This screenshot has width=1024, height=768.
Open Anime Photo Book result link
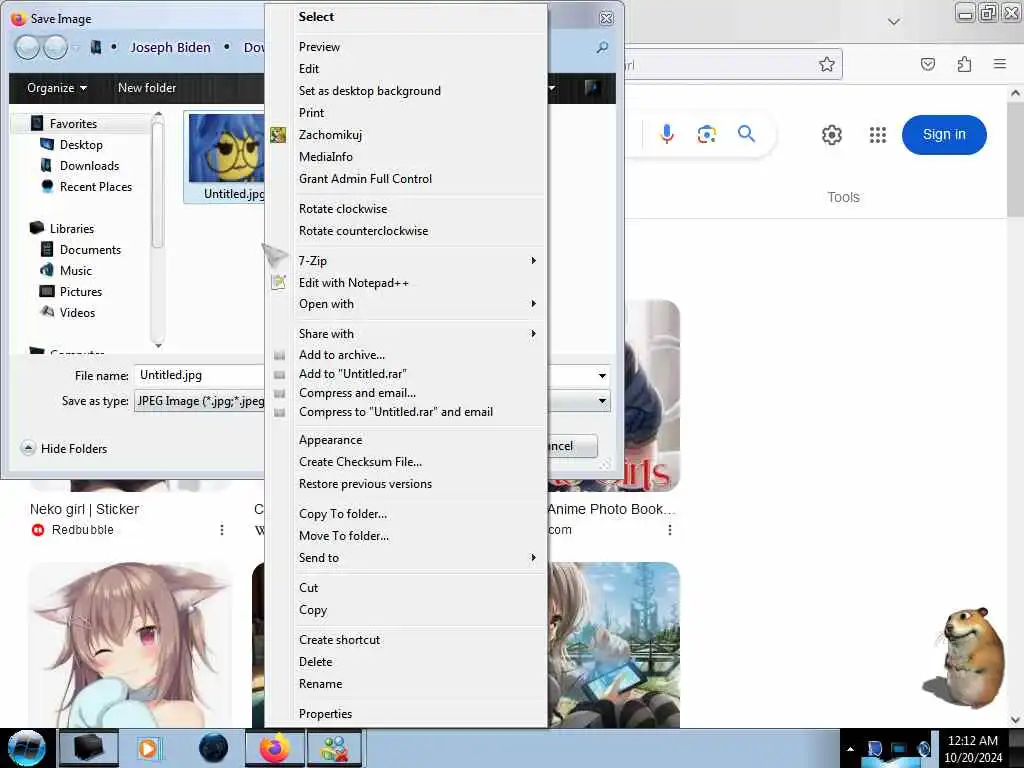(611, 509)
